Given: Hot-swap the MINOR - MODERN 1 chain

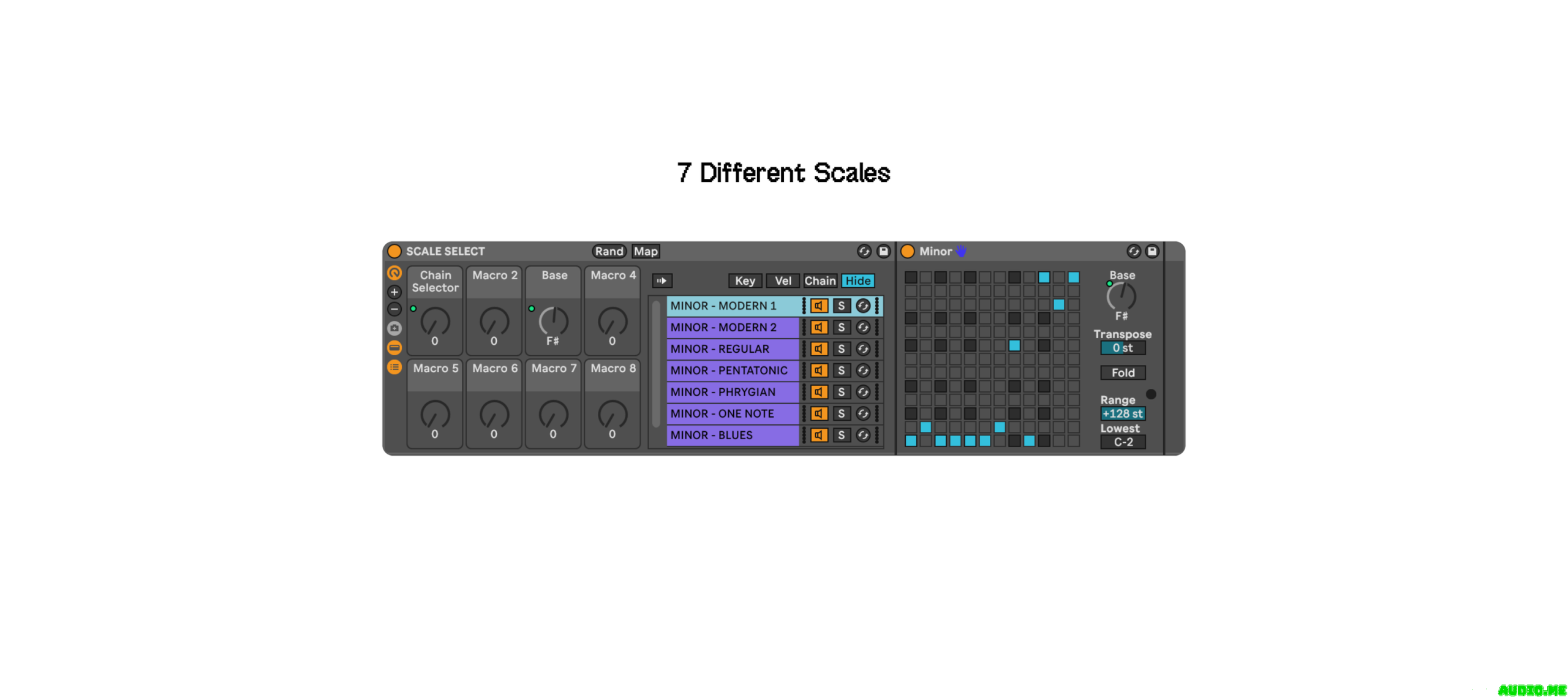Looking at the screenshot, I should 863,306.
